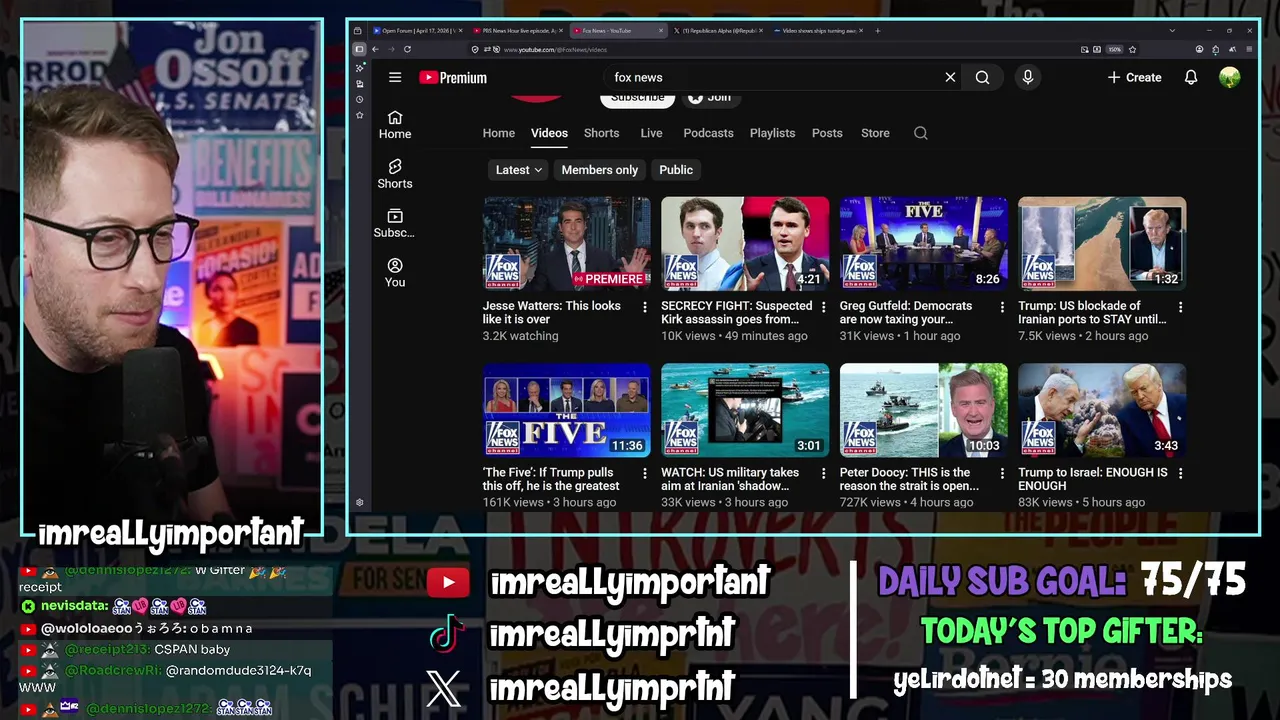Go back with browser back arrow

click(x=375, y=49)
